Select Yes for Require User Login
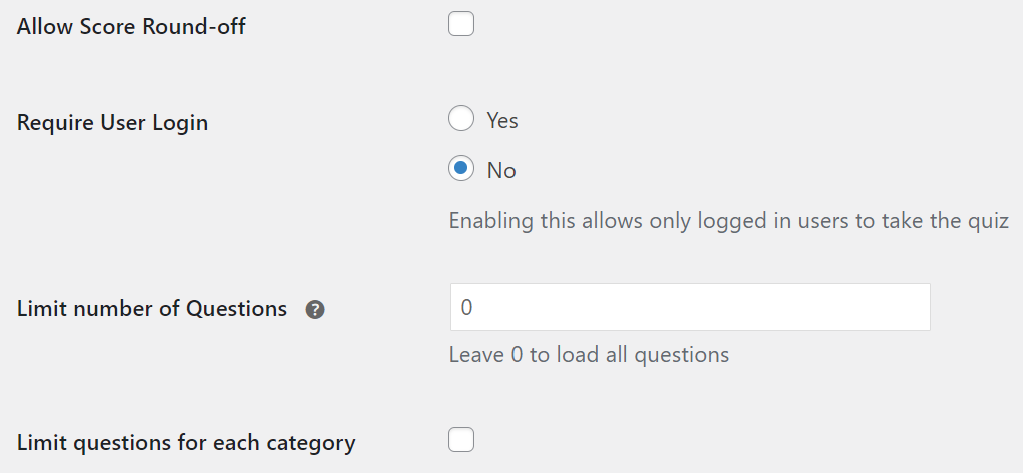The image size is (1024, 474). (460, 119)
